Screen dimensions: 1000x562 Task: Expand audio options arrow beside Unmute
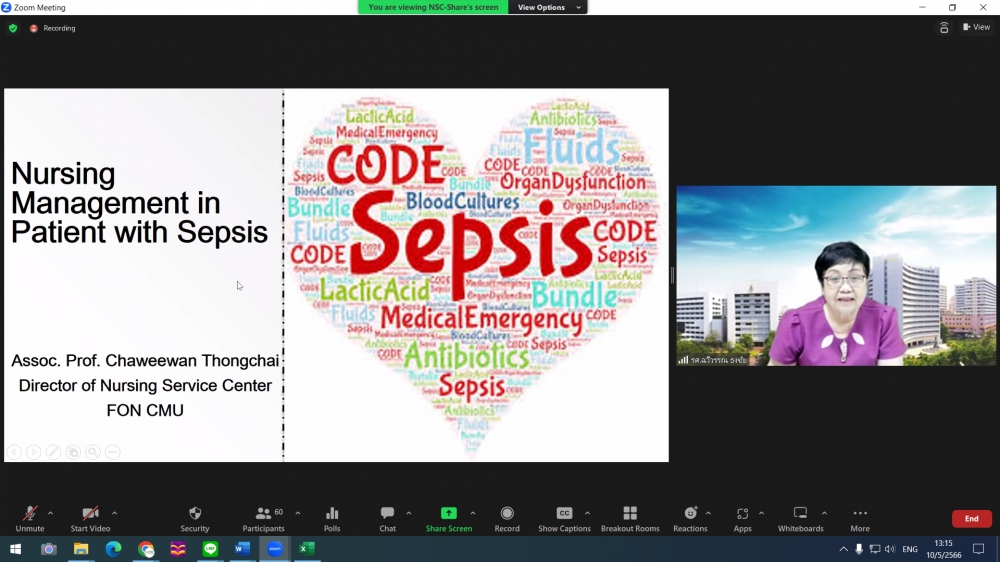[51, 513]
